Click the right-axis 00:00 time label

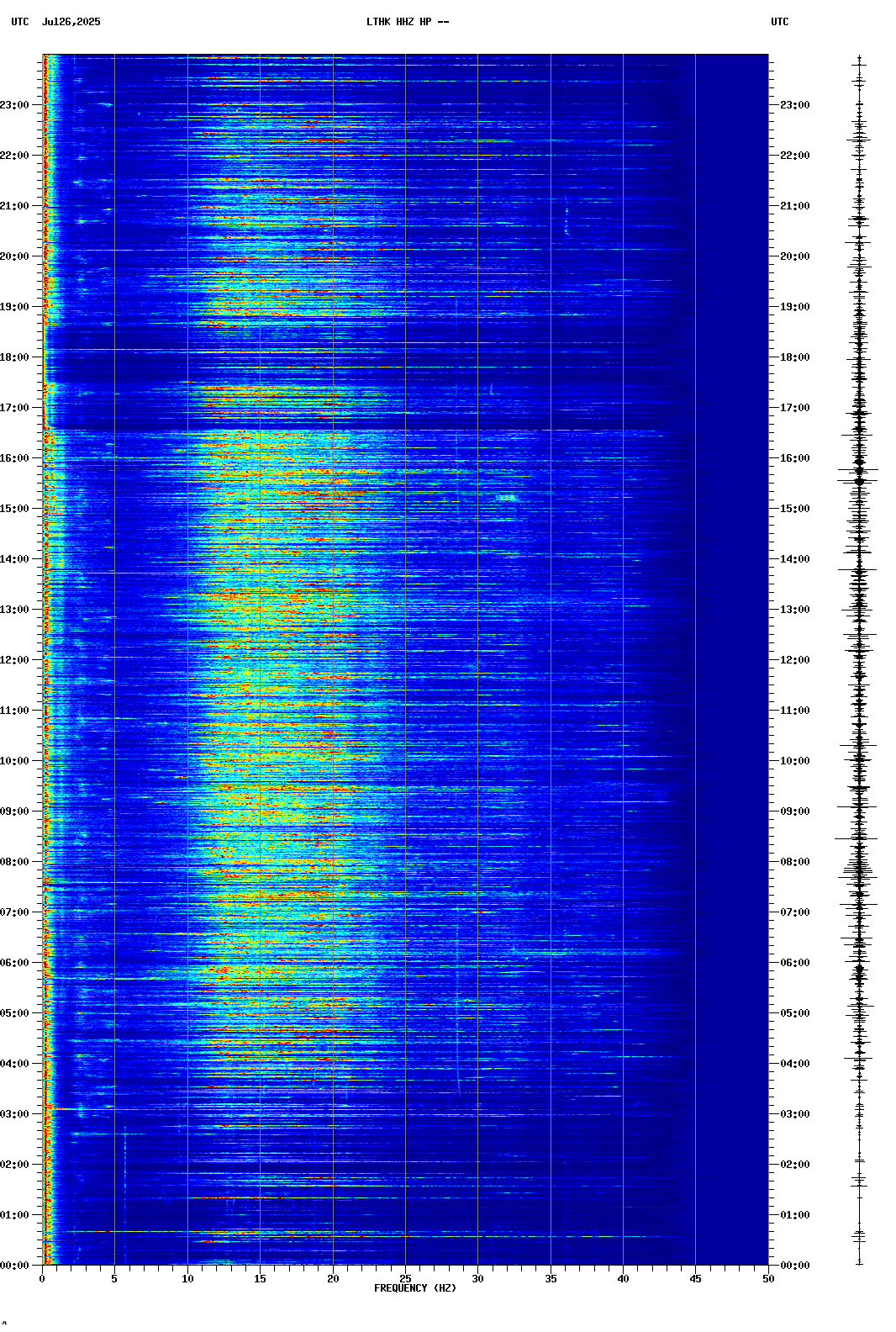tap(795, 1266)
